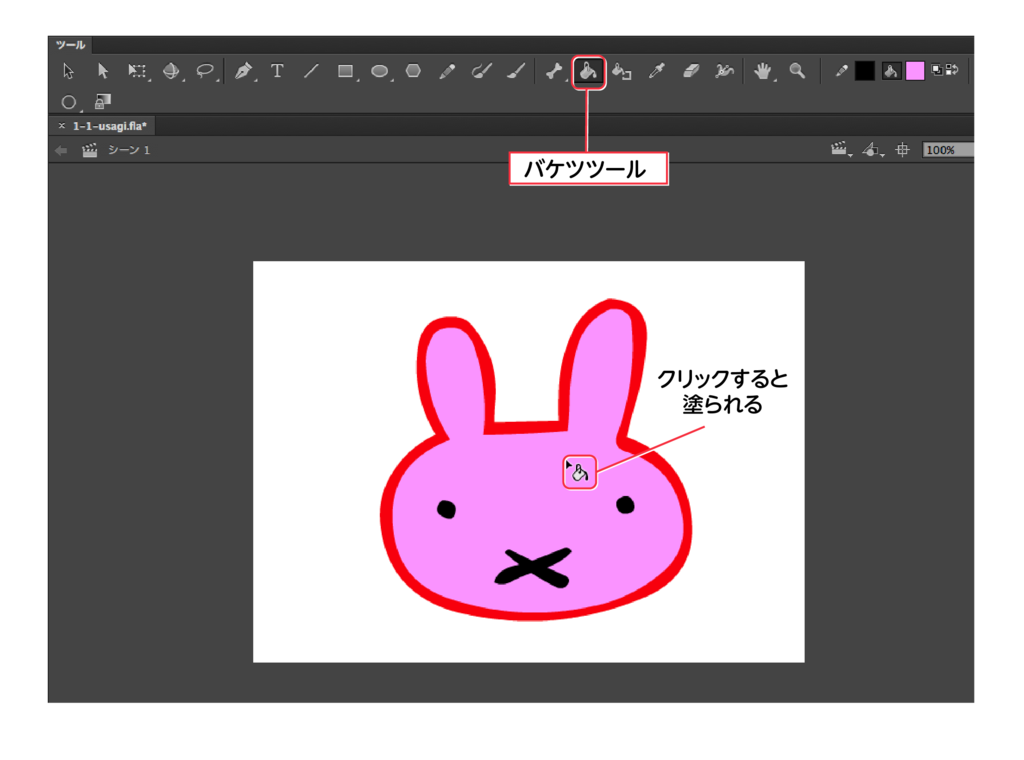Select the Oval tool
The width and height of the screenshot is (1024, 760).
(379, 71)
